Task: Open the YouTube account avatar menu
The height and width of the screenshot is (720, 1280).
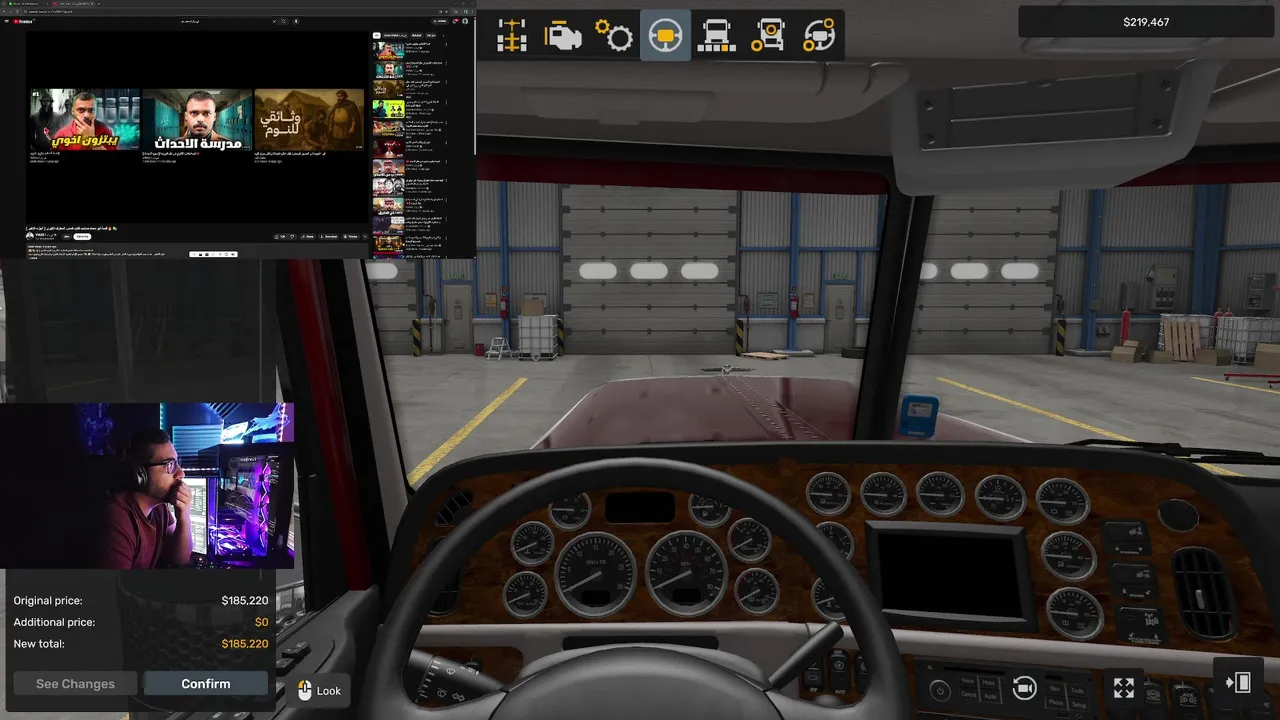Action: [x=465, y=21]
